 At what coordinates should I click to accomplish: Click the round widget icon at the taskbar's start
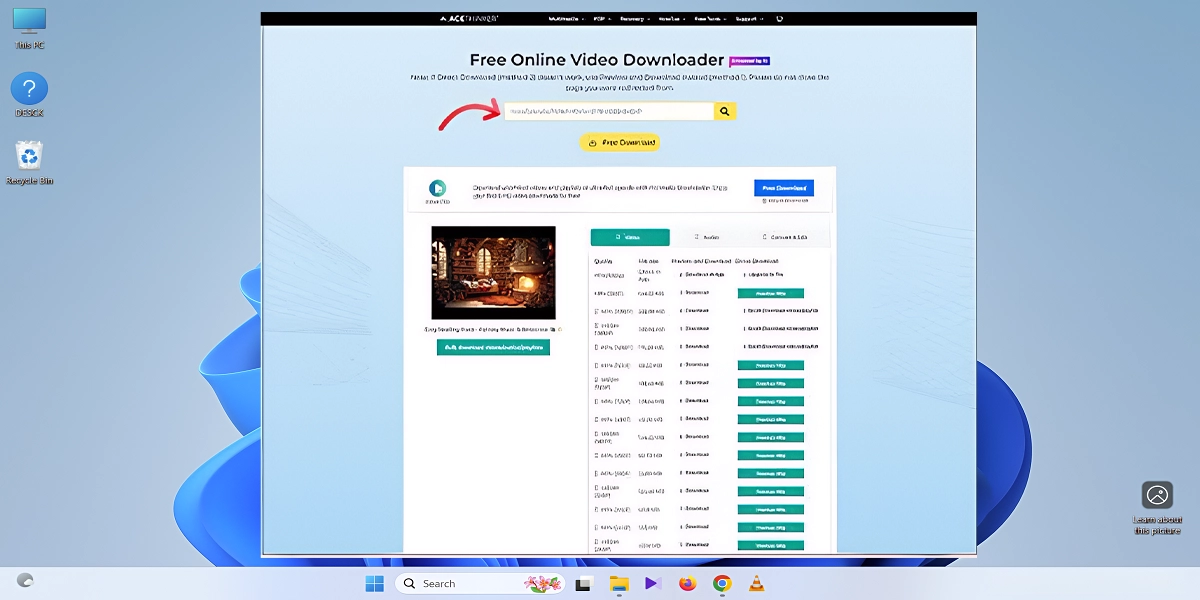[x=26, y=580]
